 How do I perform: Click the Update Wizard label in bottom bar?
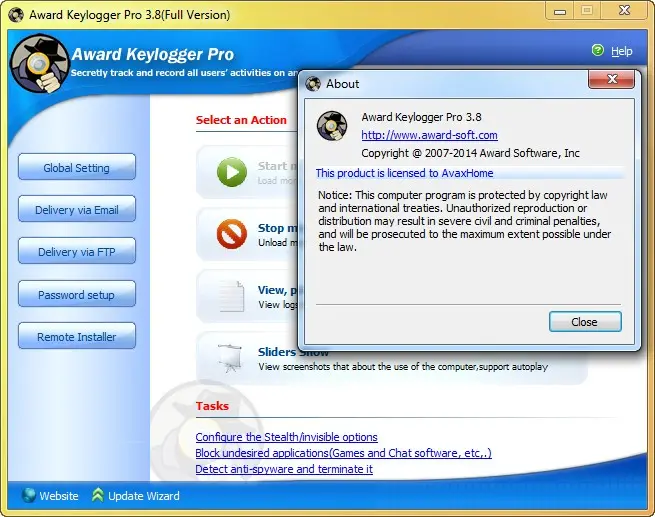point(144,496)
